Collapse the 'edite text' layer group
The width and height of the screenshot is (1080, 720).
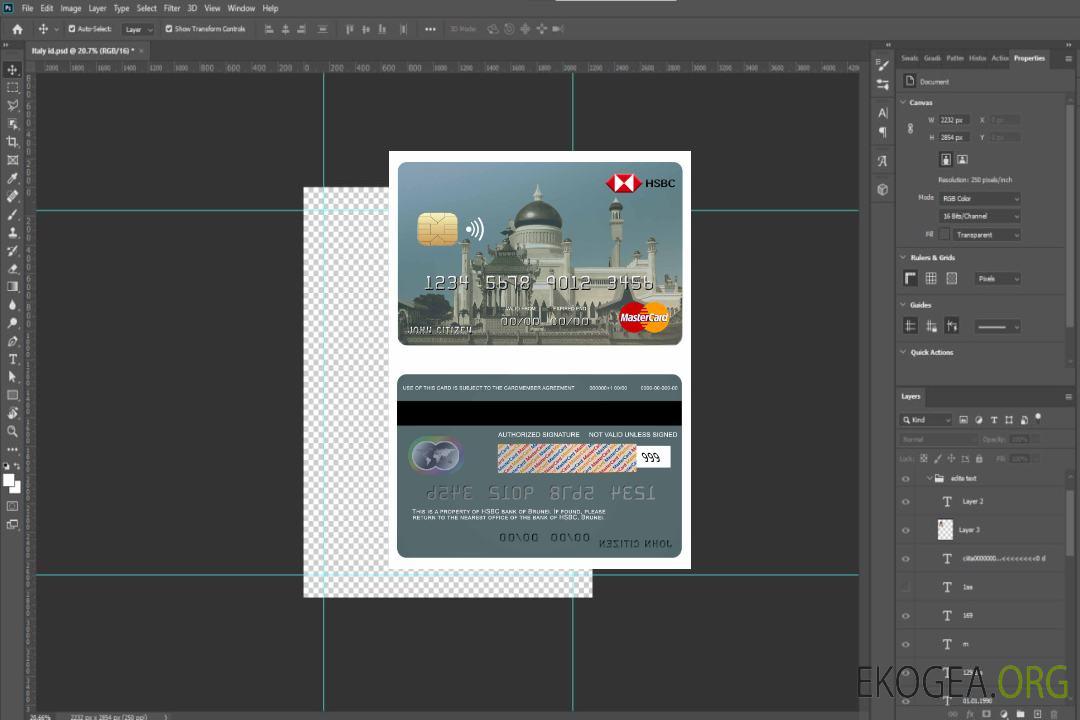928,479
